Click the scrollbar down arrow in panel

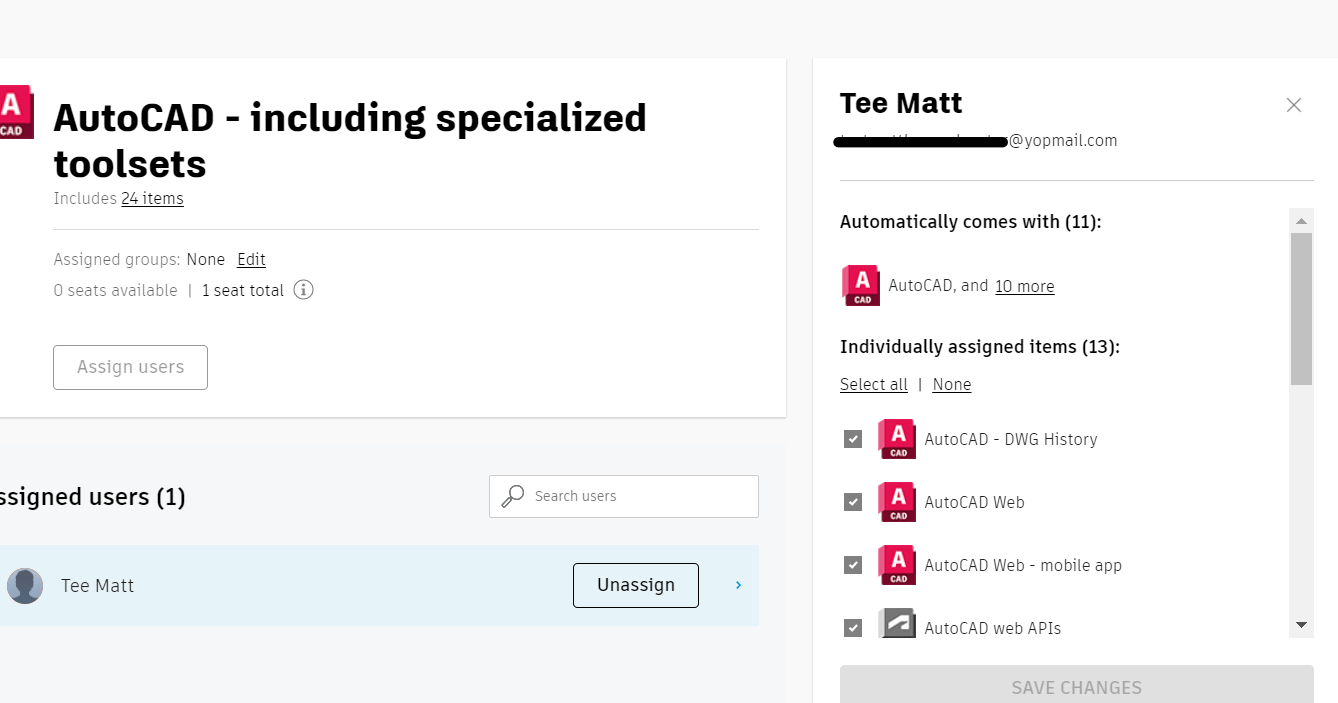(x=1301, y=625)
